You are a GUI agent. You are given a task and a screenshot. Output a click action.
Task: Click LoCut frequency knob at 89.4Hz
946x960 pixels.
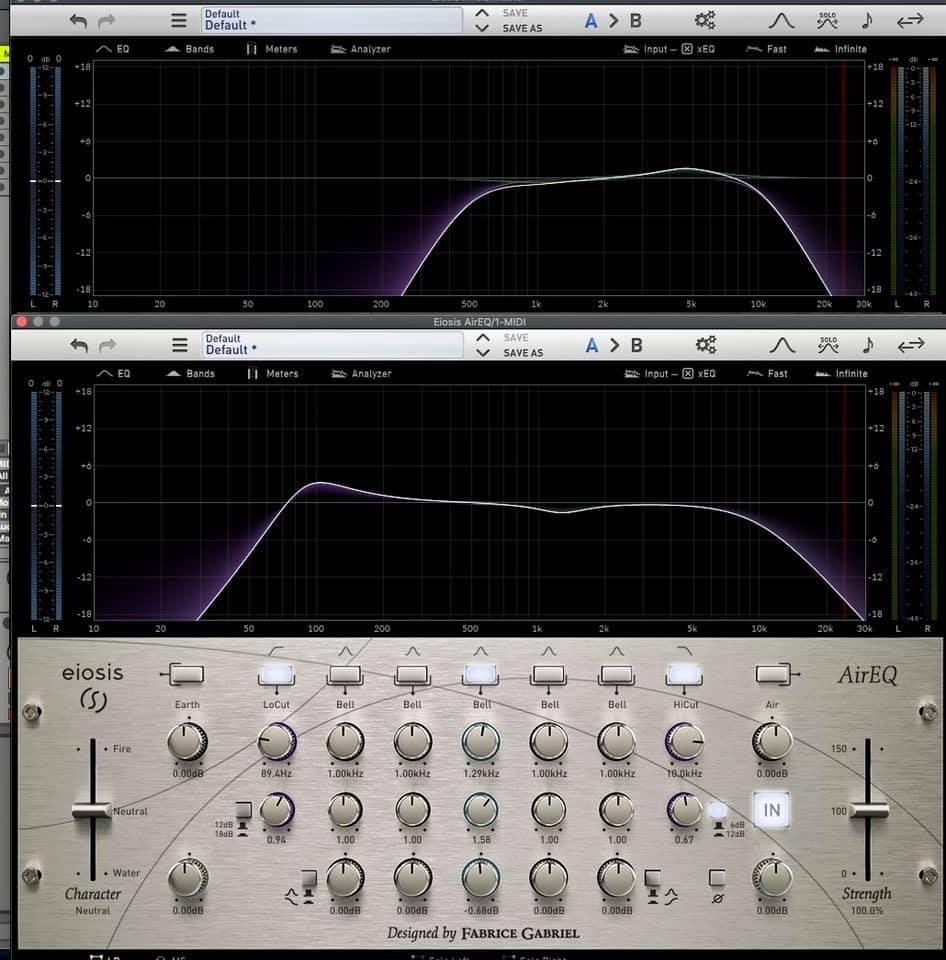[277, 741]
